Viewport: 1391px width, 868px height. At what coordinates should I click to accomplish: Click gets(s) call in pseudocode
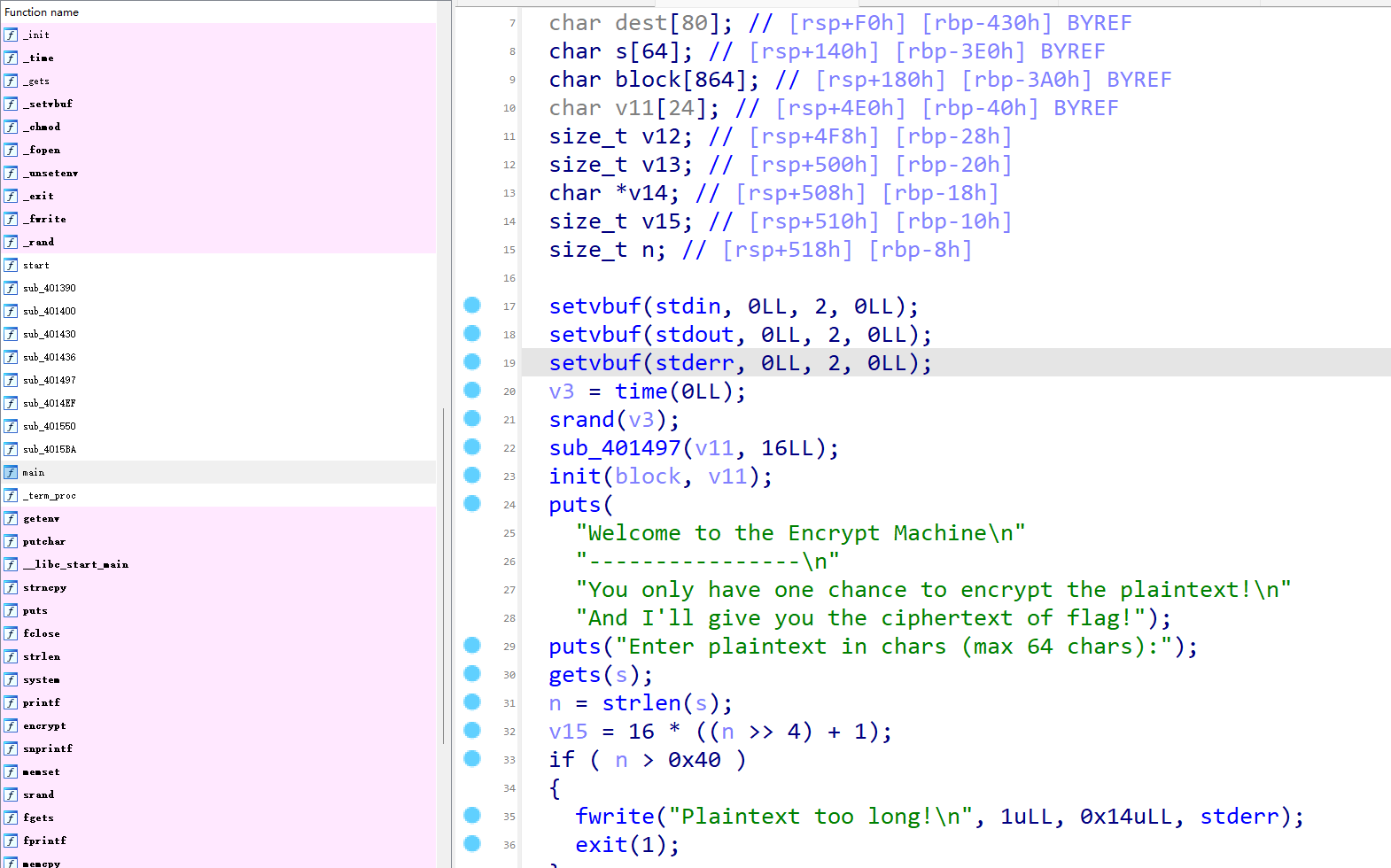[601, 675]
